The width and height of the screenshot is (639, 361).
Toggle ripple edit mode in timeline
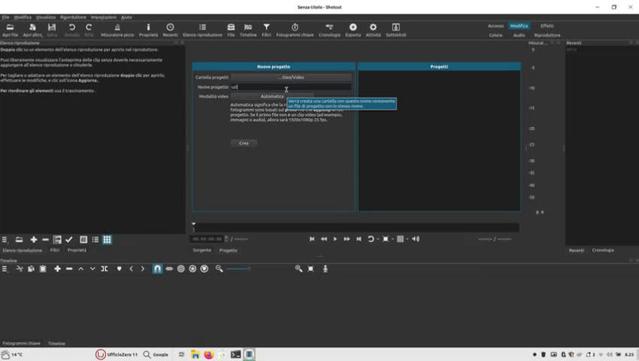[x=181, y=269]
